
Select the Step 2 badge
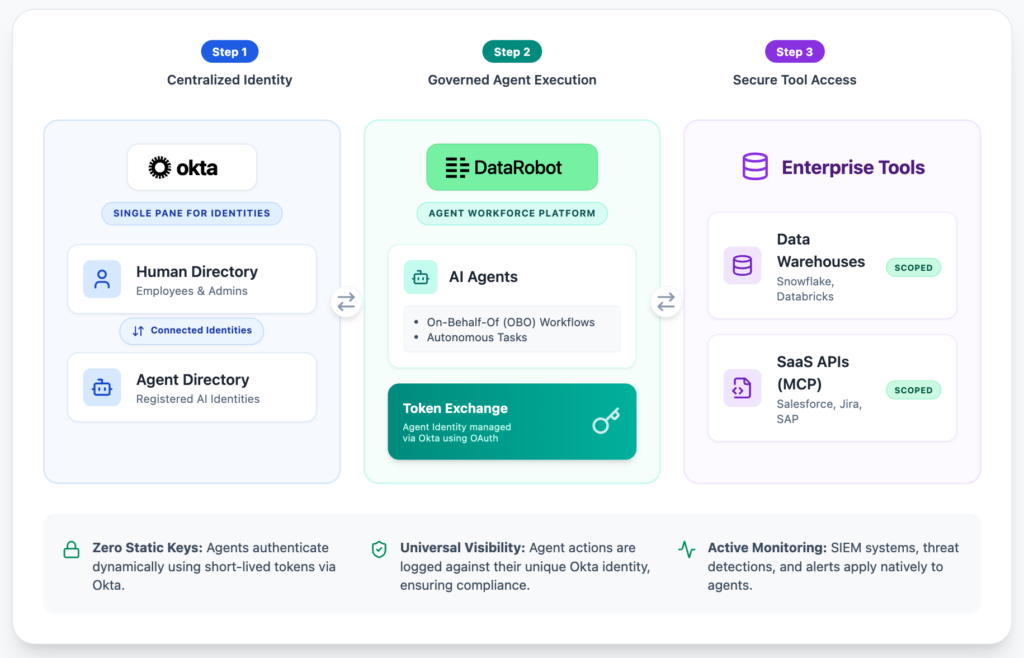coord(511,51)
